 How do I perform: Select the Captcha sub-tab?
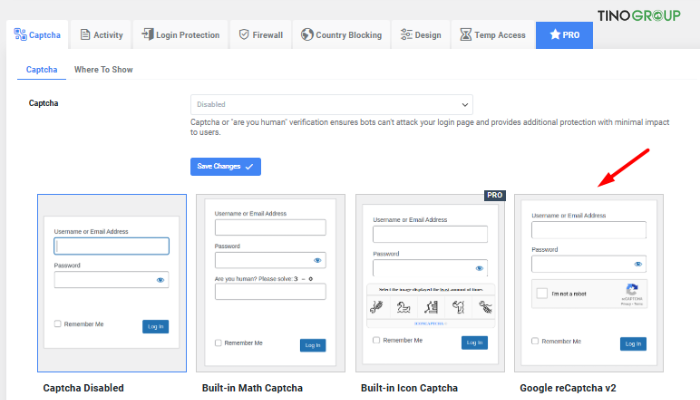tap(42, 70)
